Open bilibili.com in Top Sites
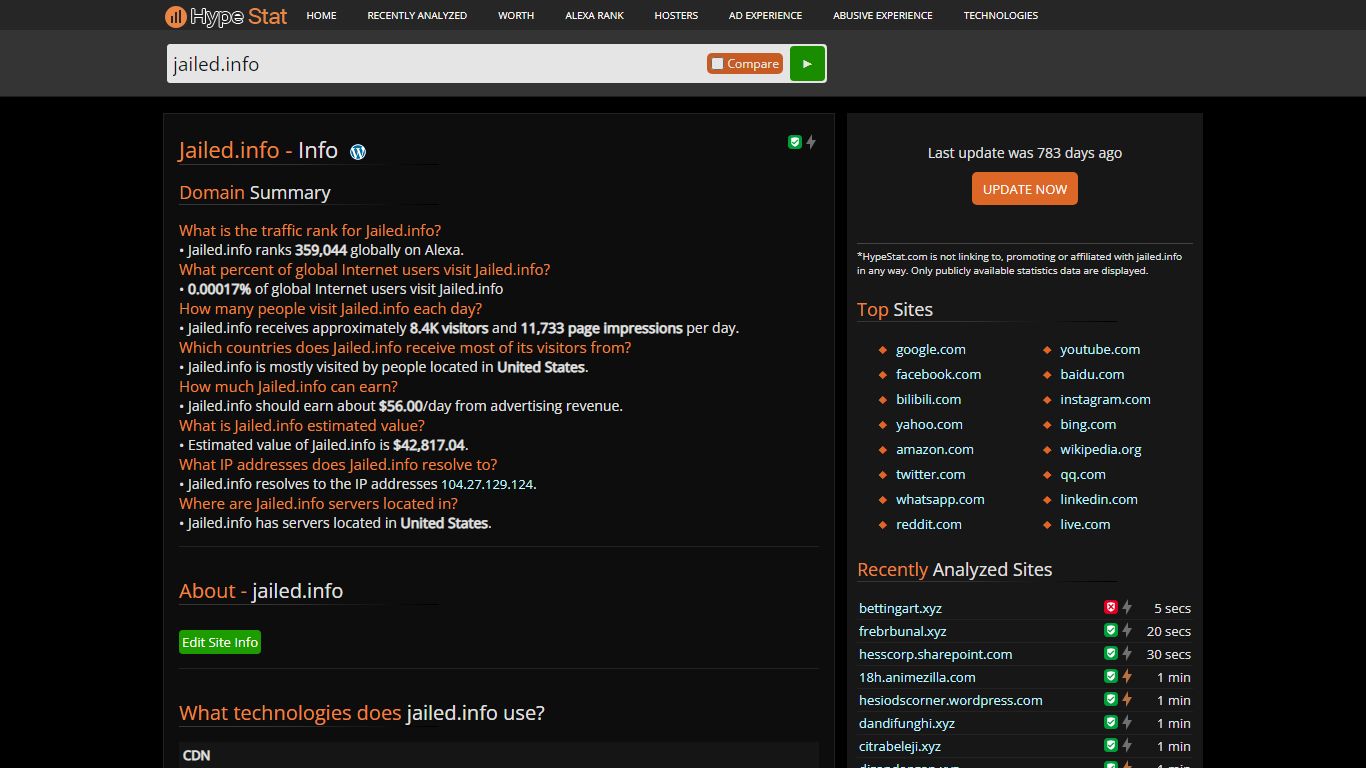The height and width of the screenshot is (768, 1366). [928, 399]
